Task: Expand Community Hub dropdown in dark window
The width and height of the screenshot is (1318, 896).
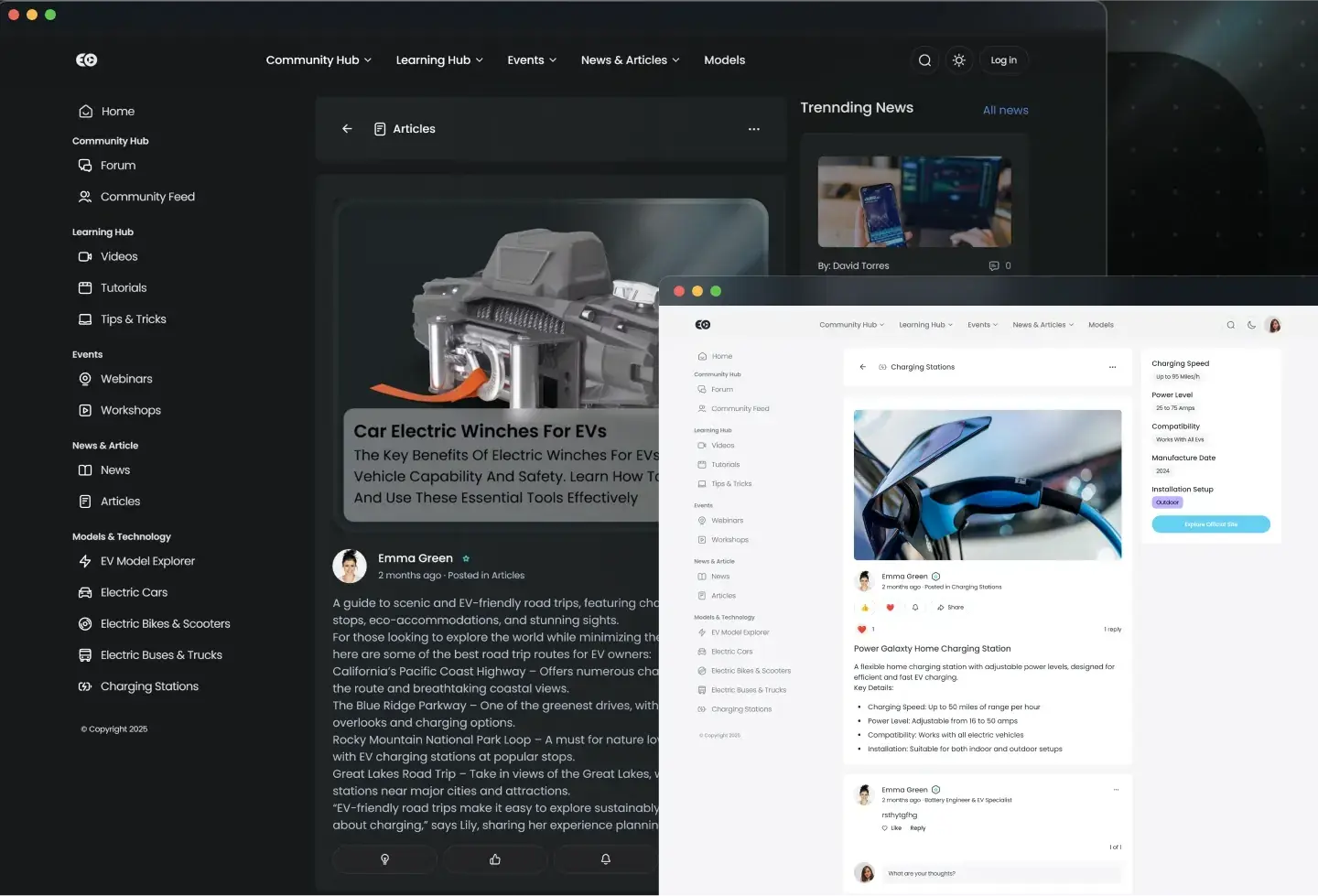Action: point(319,60)
